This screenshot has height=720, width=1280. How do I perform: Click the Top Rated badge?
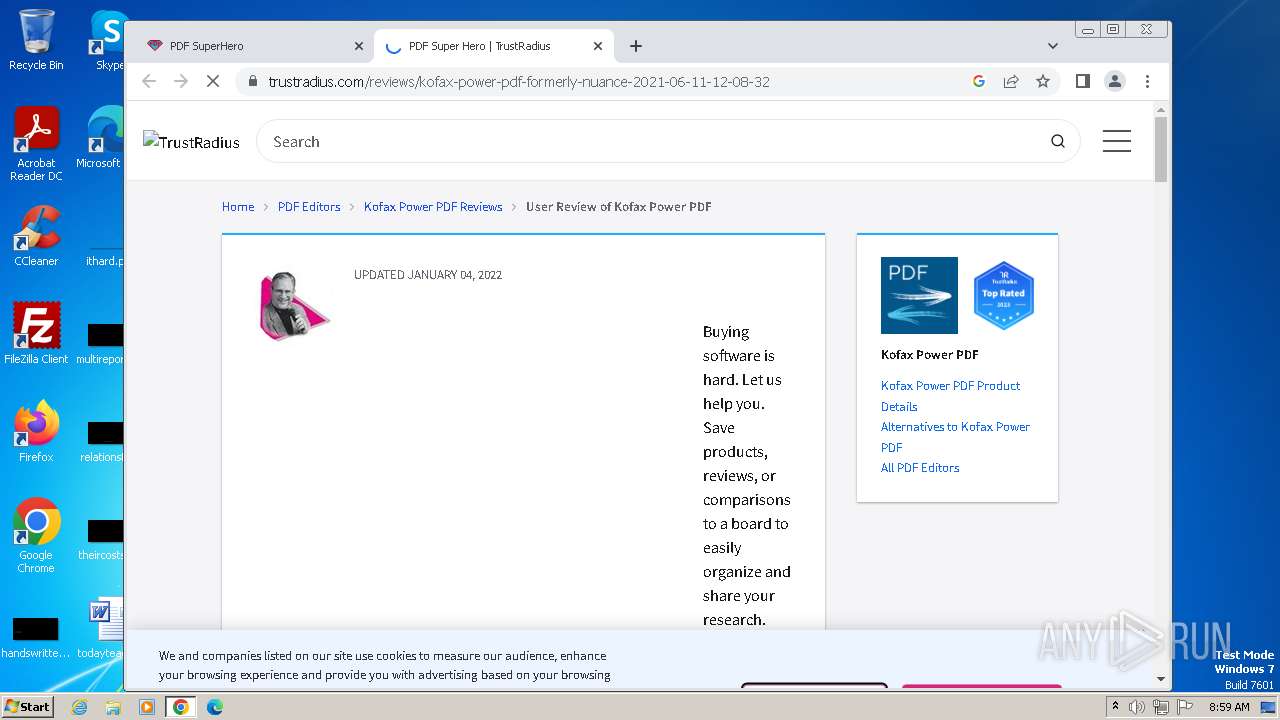1003,295
